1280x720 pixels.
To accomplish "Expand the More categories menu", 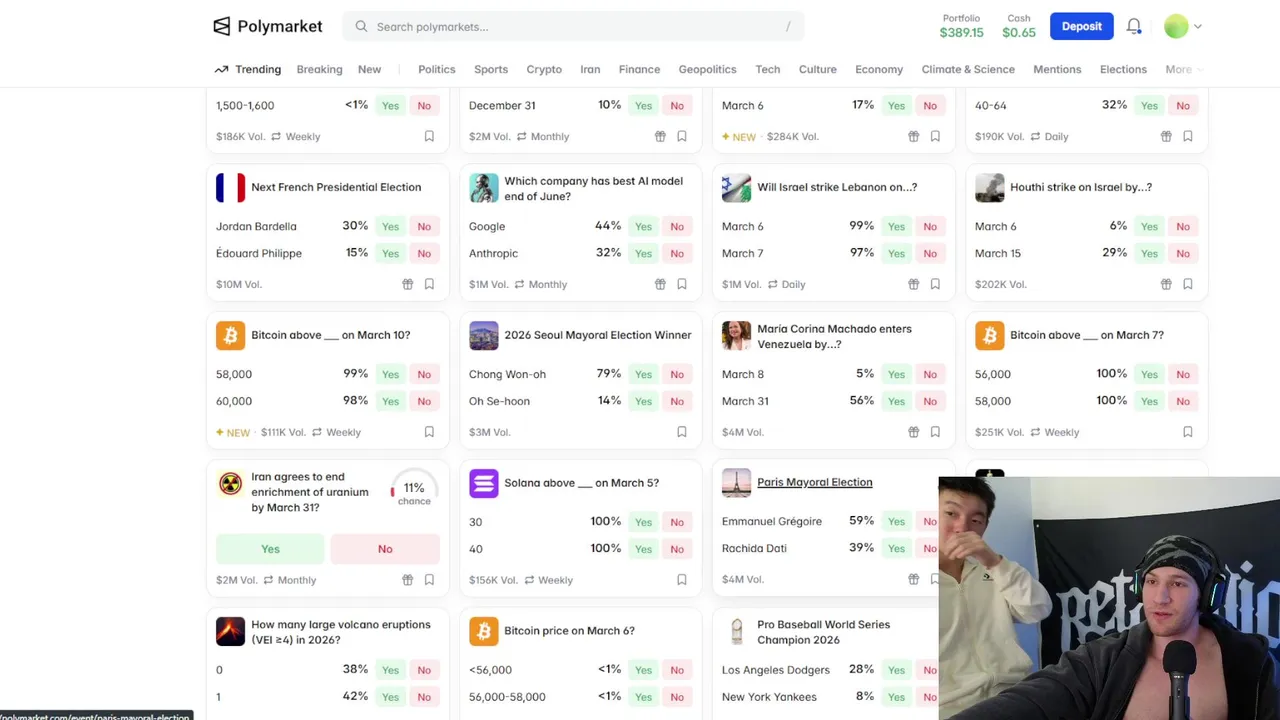I will 1183,69.
